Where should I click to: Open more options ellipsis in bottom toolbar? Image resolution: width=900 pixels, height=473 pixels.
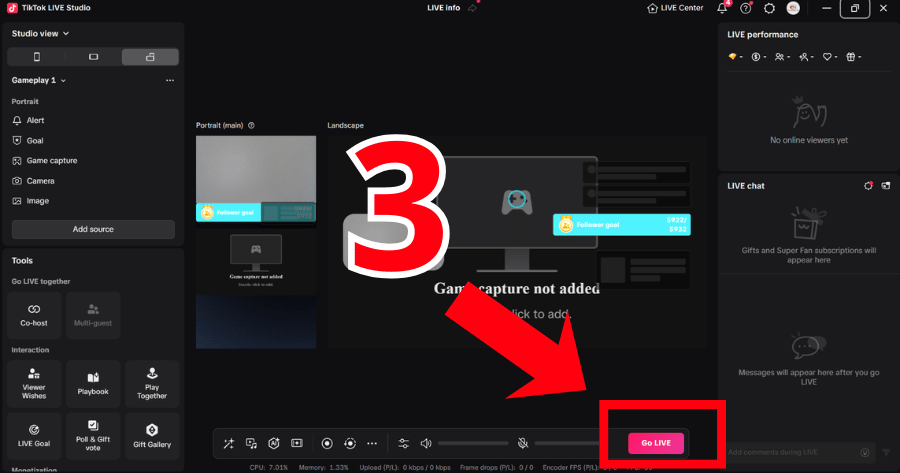(372, 443)
